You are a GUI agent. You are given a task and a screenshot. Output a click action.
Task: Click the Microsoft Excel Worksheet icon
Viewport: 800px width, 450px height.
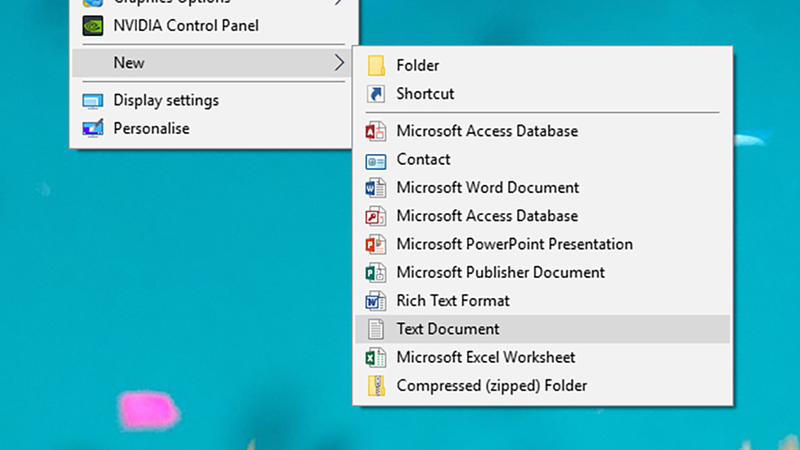376,357
